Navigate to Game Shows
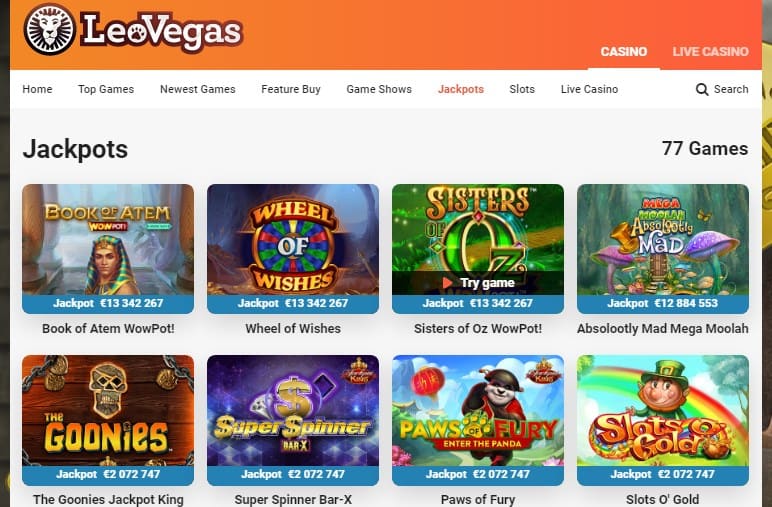 (379, 89)
